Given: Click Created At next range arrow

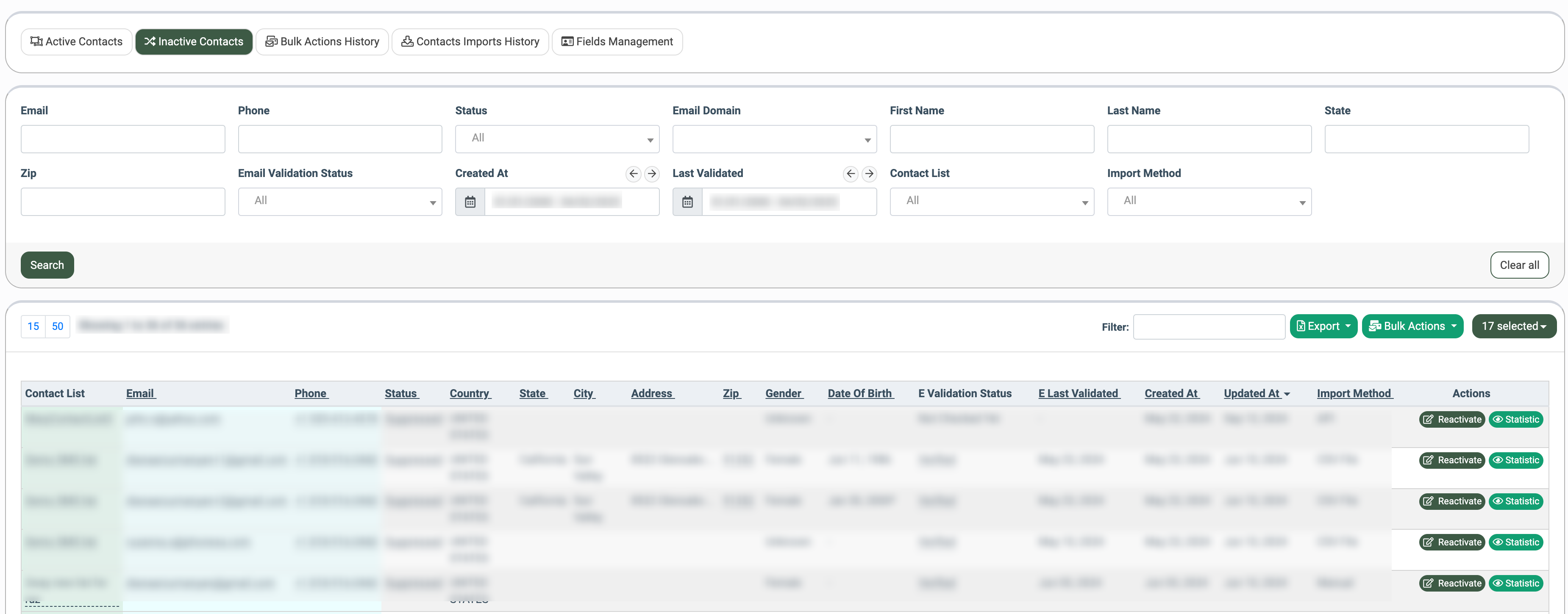Looking at the screenshot, I should click(x=651, y=174).
